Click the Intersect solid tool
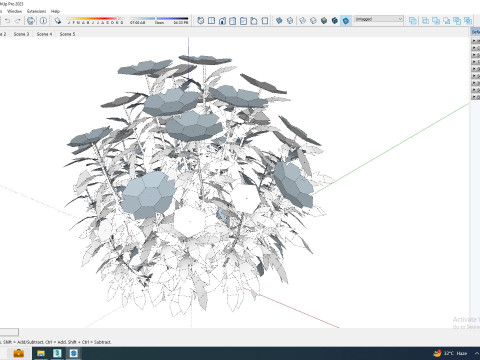Screen dimensions: 480x360 tap(425, 21)
